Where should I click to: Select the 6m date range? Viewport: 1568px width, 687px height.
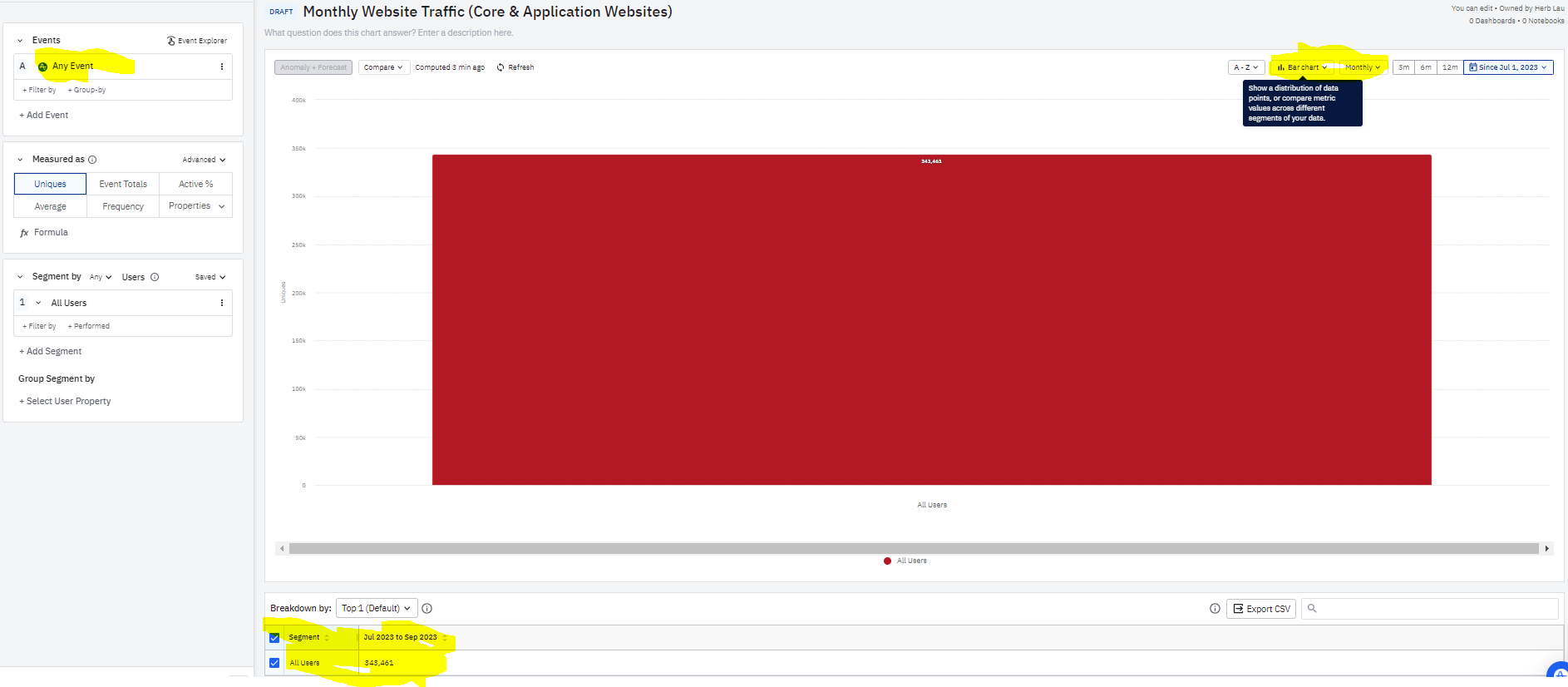point(1426,67)
